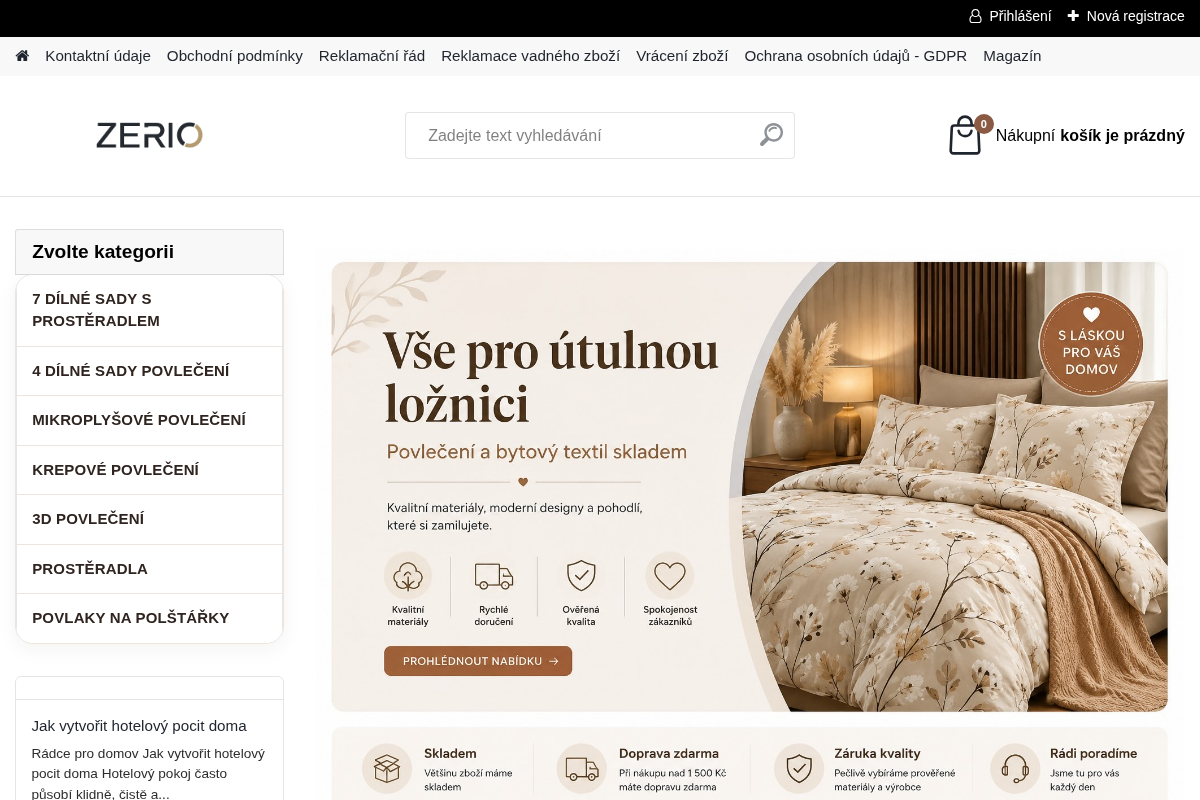Click the Spokojenost zákazníků heart icon
1200x800 pixels.
coord(669,576)
